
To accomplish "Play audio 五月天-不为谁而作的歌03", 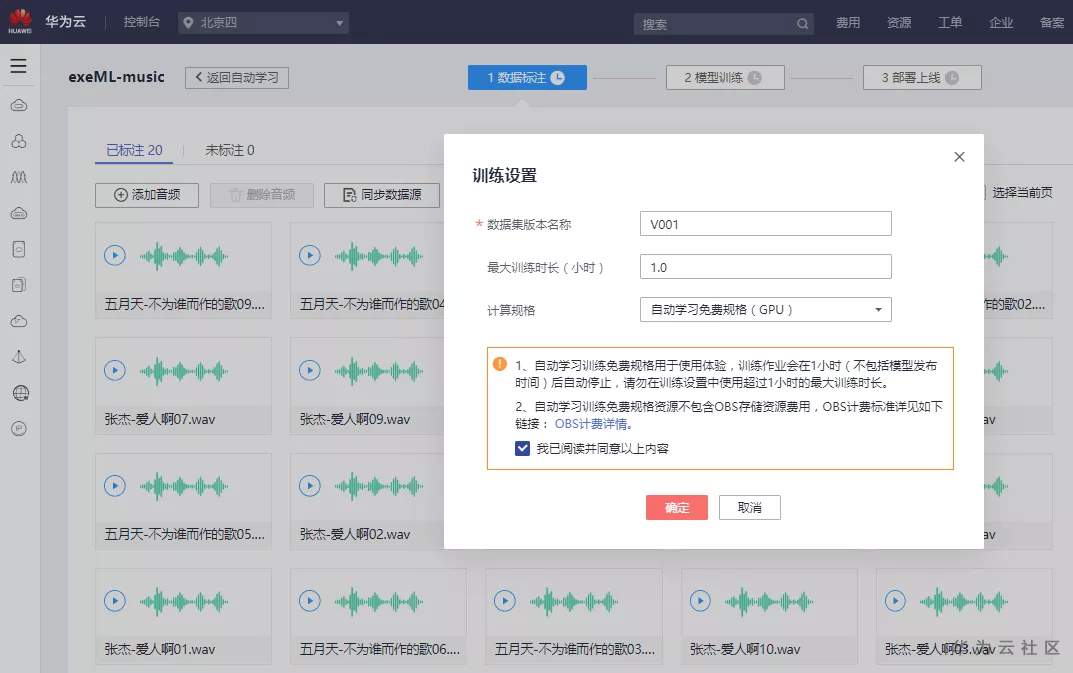I will click(x=505, y=601).
